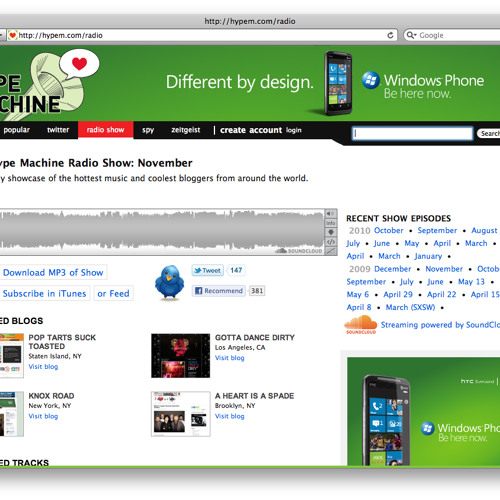500x500 pixels.
Task: Open Google search engine dropdown magnifier
Action: [x=412, y=35]
